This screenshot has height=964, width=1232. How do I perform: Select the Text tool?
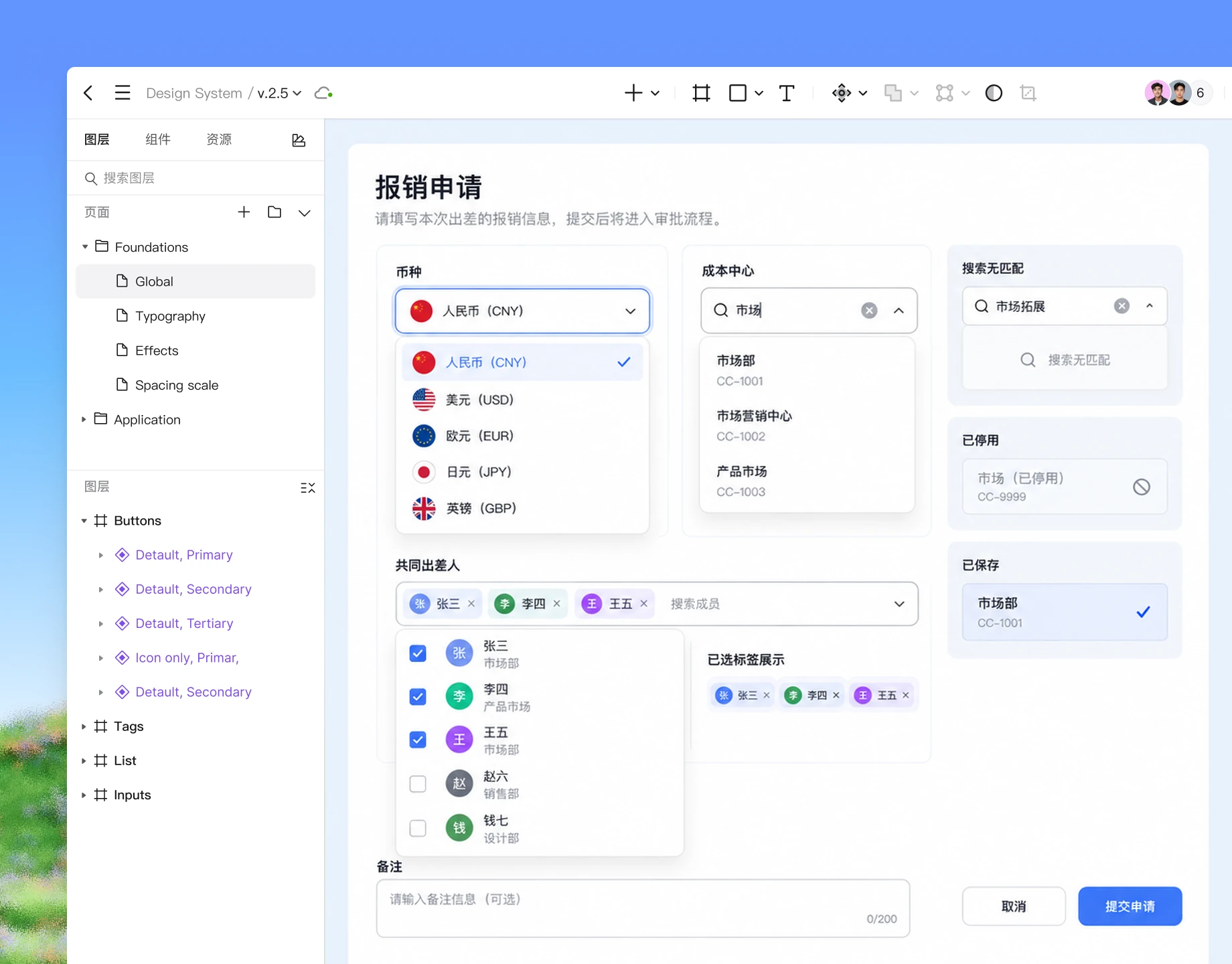(x=787, y=93)
